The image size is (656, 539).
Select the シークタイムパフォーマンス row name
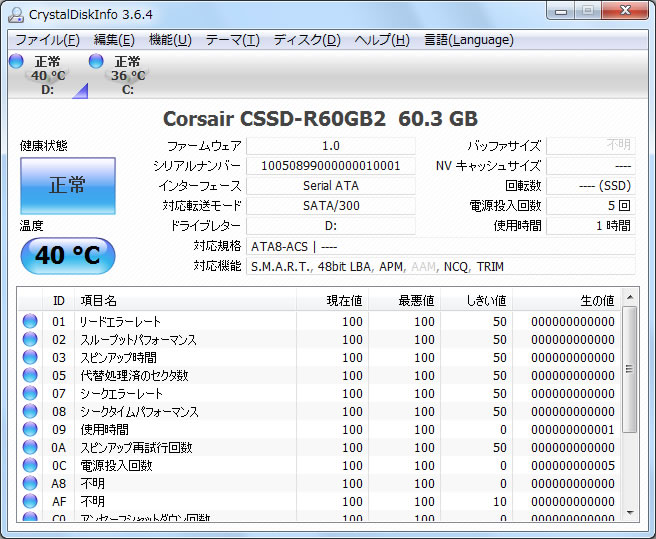coord(139,411)
